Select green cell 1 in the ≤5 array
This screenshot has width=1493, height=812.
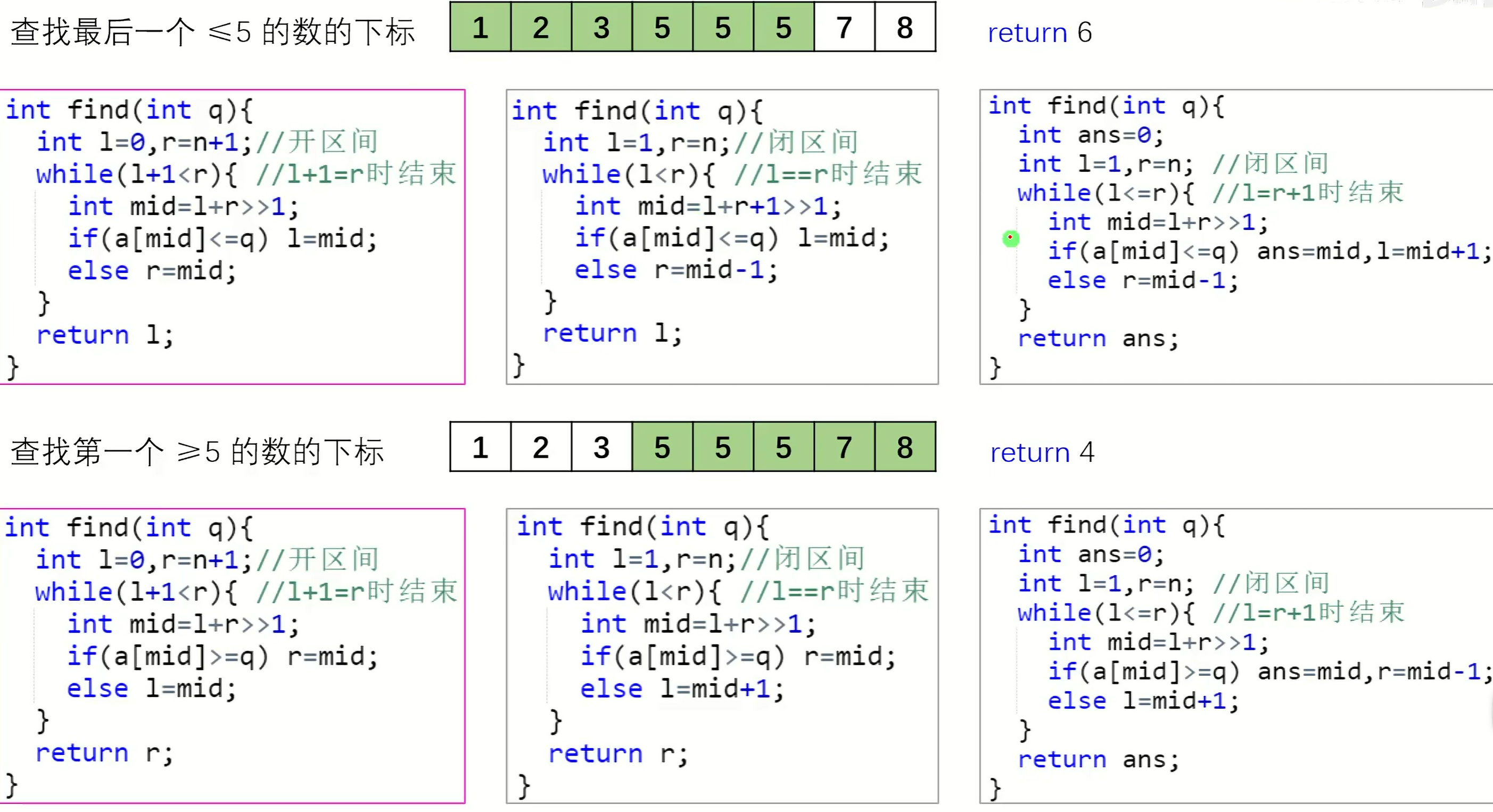481,27
